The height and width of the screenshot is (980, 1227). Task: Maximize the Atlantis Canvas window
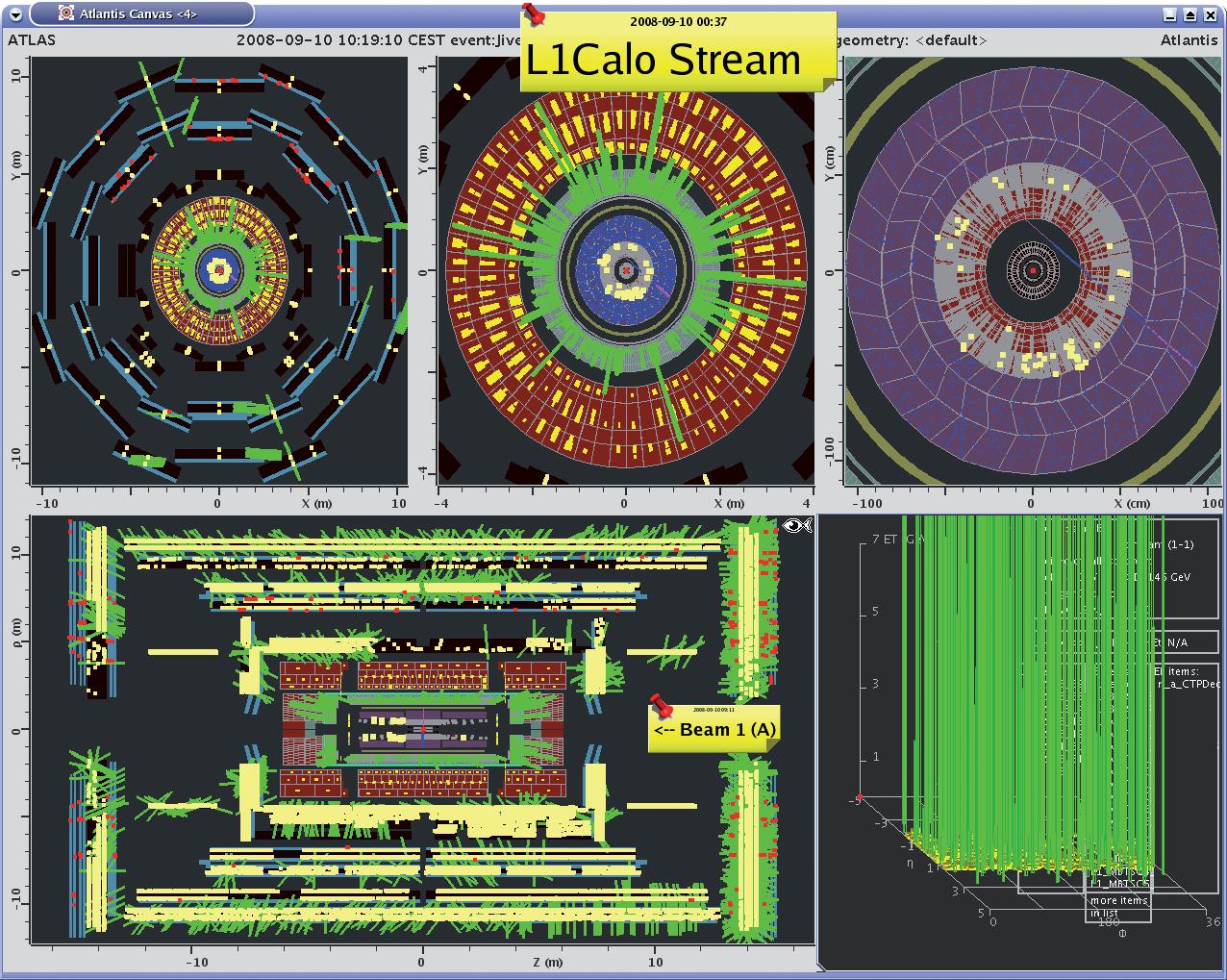click(x=1189, y=13)
